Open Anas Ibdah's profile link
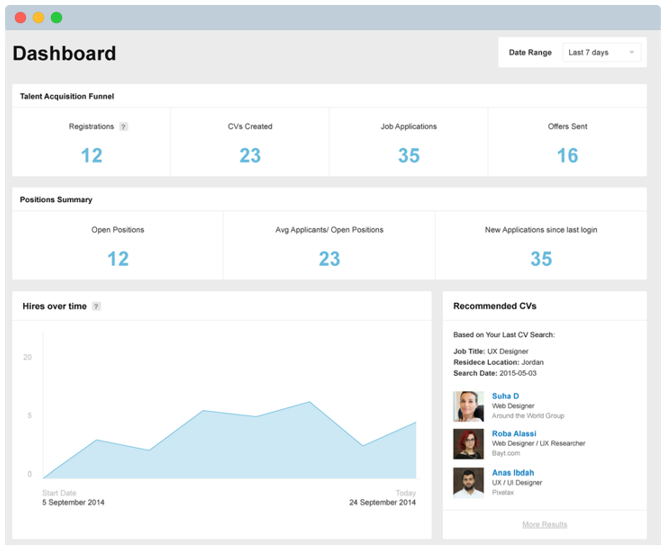This screenshot has width=668, height=553. pos(513,473)
